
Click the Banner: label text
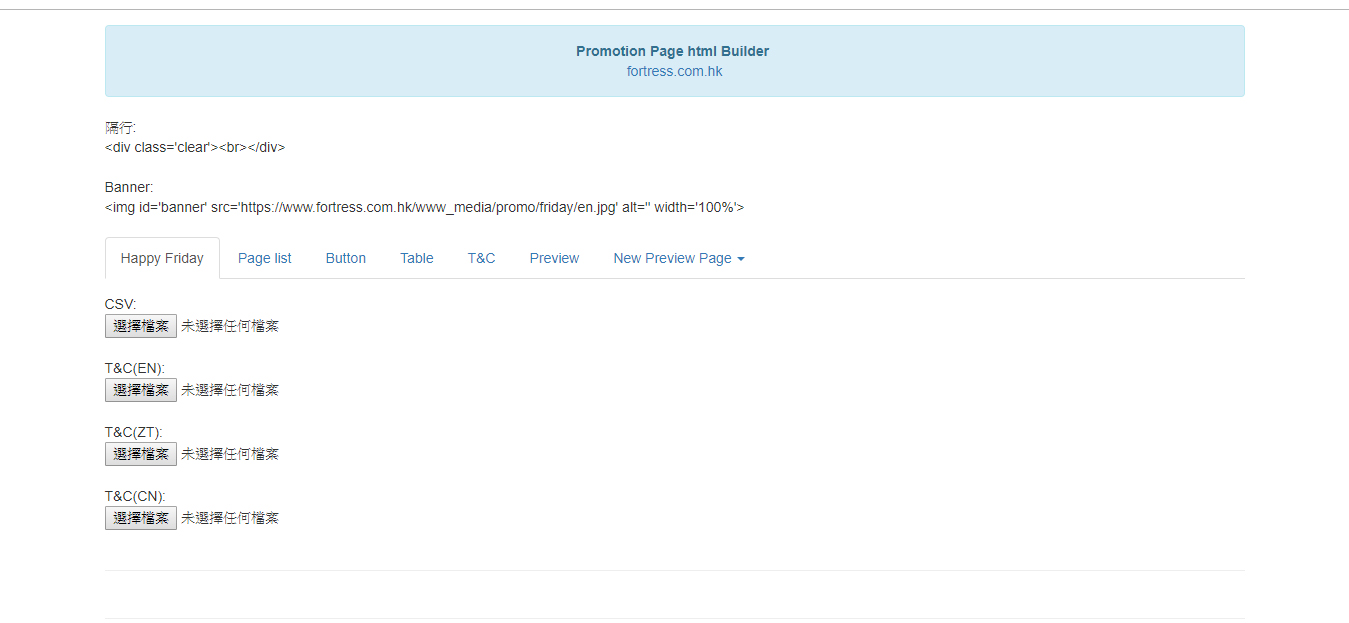(129, 187)
